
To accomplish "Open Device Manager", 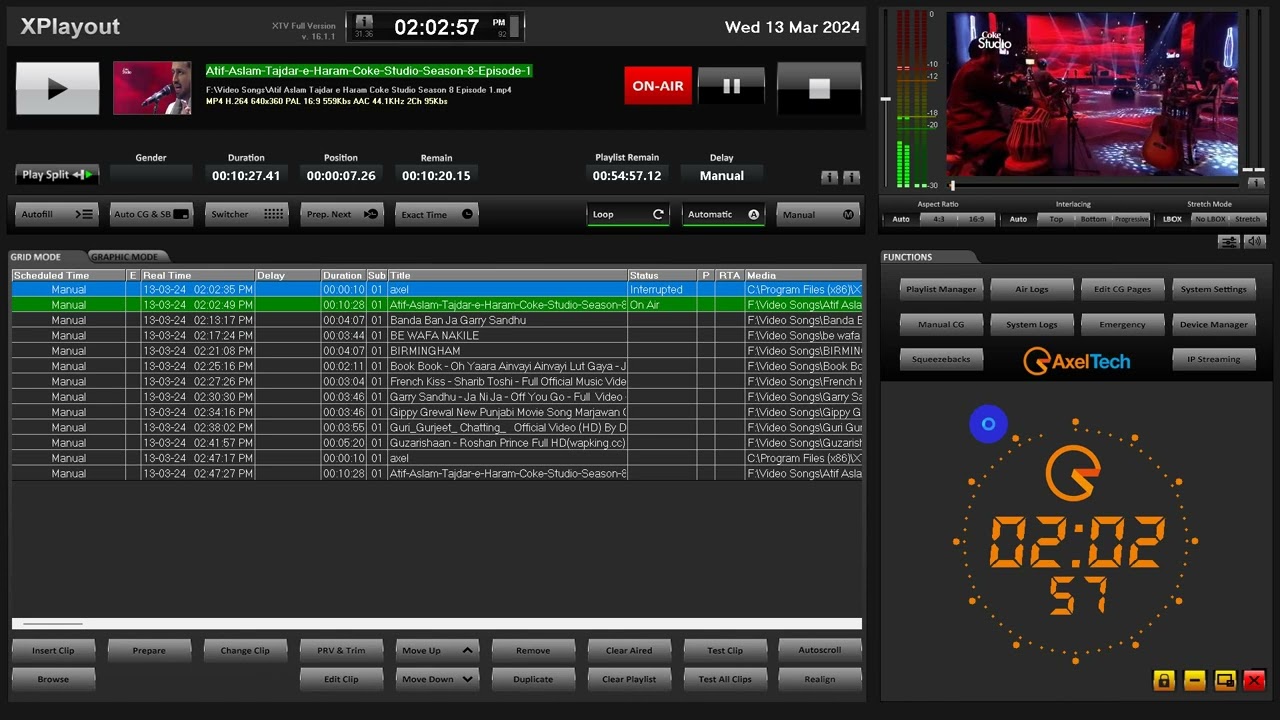I will click(x=1213, y=325).
